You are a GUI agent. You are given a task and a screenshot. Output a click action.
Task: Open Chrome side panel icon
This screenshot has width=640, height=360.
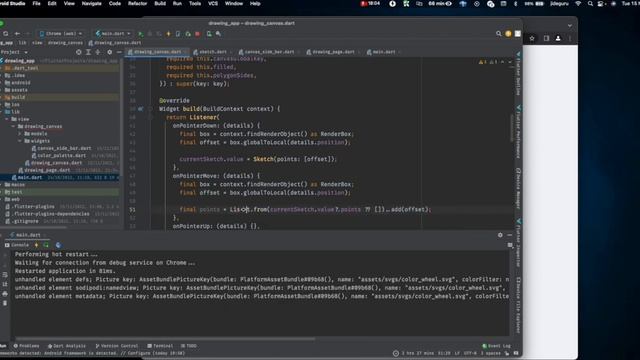546,38
